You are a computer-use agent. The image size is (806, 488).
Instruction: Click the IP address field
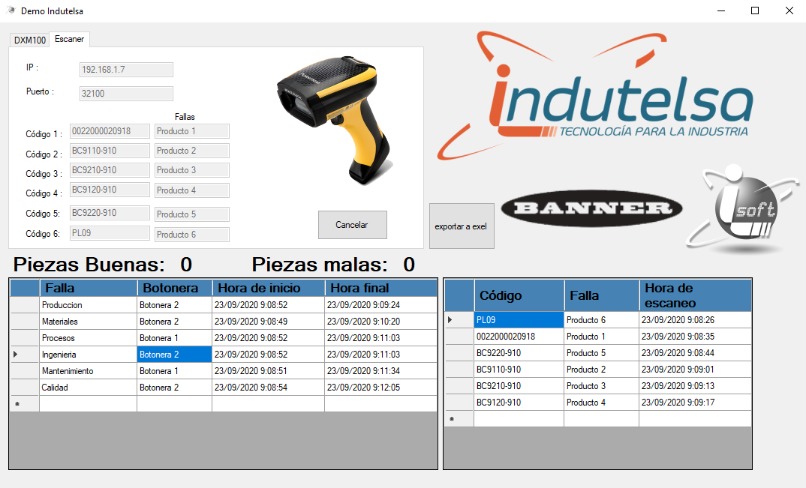[126, 70]
